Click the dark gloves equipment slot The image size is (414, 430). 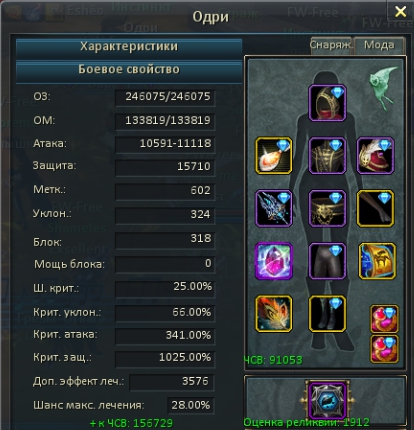coord(375,208)
